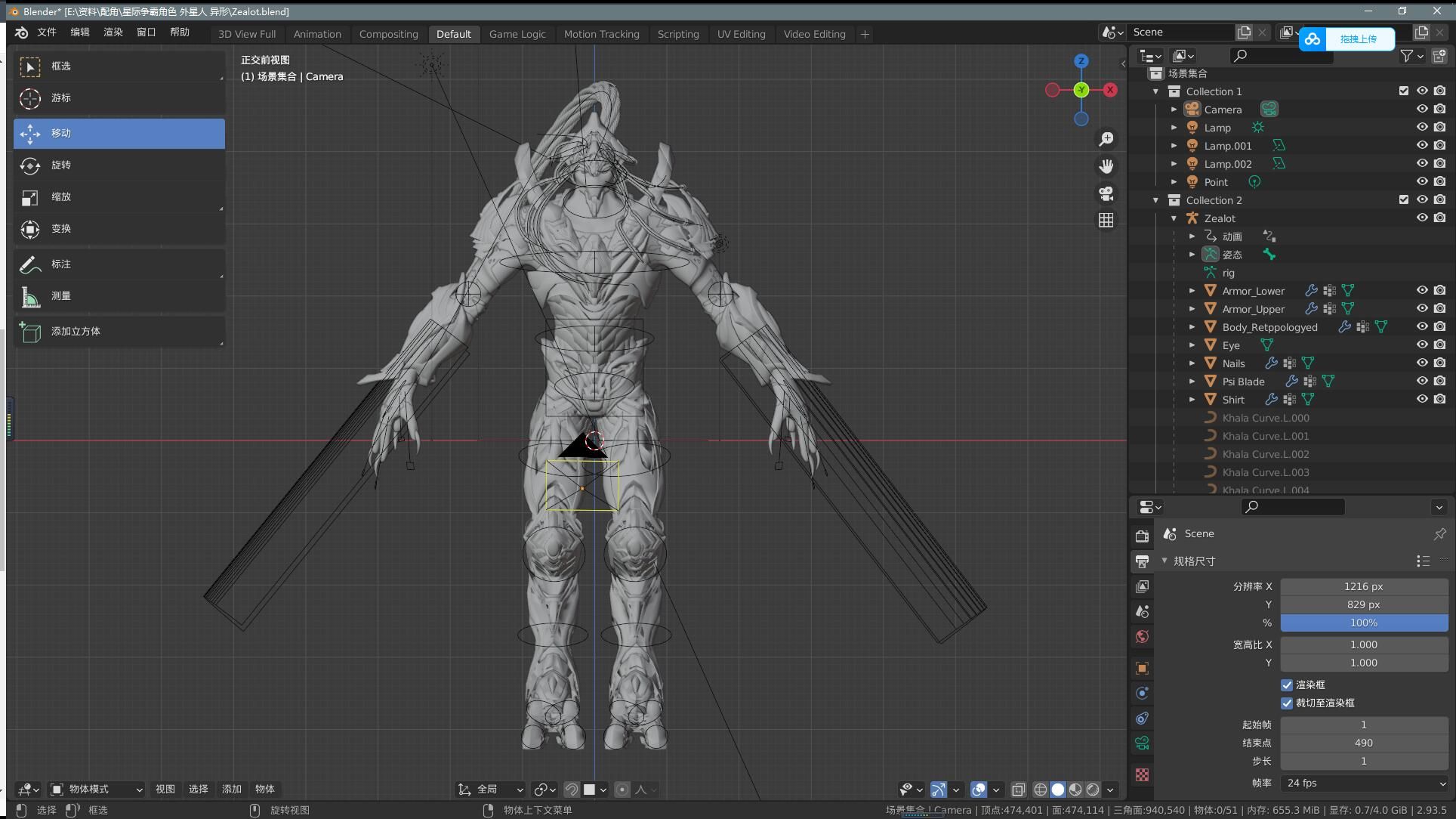Switch to the Animation workspace tab
1456x819 pixels.
click(317, 34)
